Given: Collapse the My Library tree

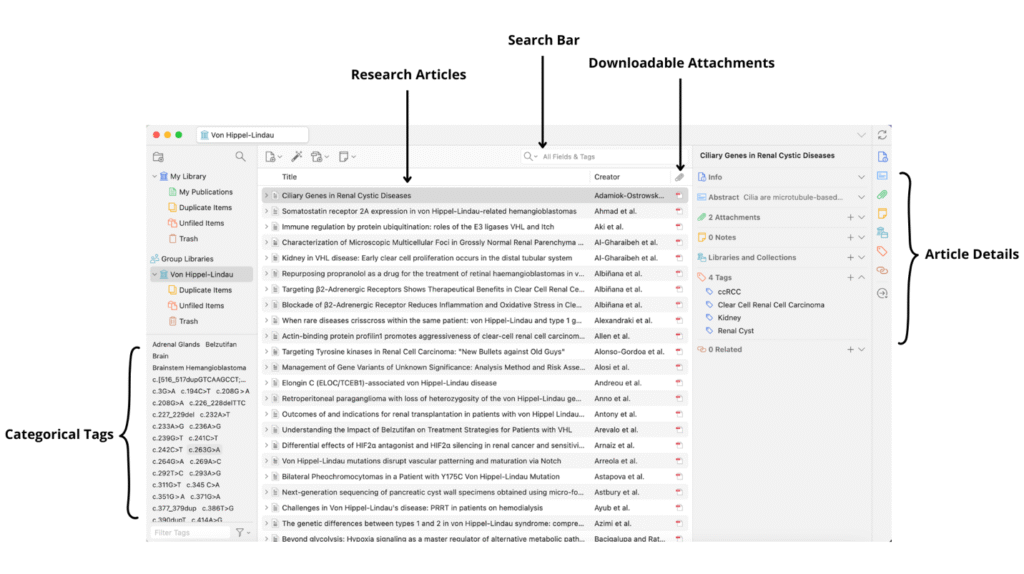Looking at the screenshot, I should pos(153,176).
